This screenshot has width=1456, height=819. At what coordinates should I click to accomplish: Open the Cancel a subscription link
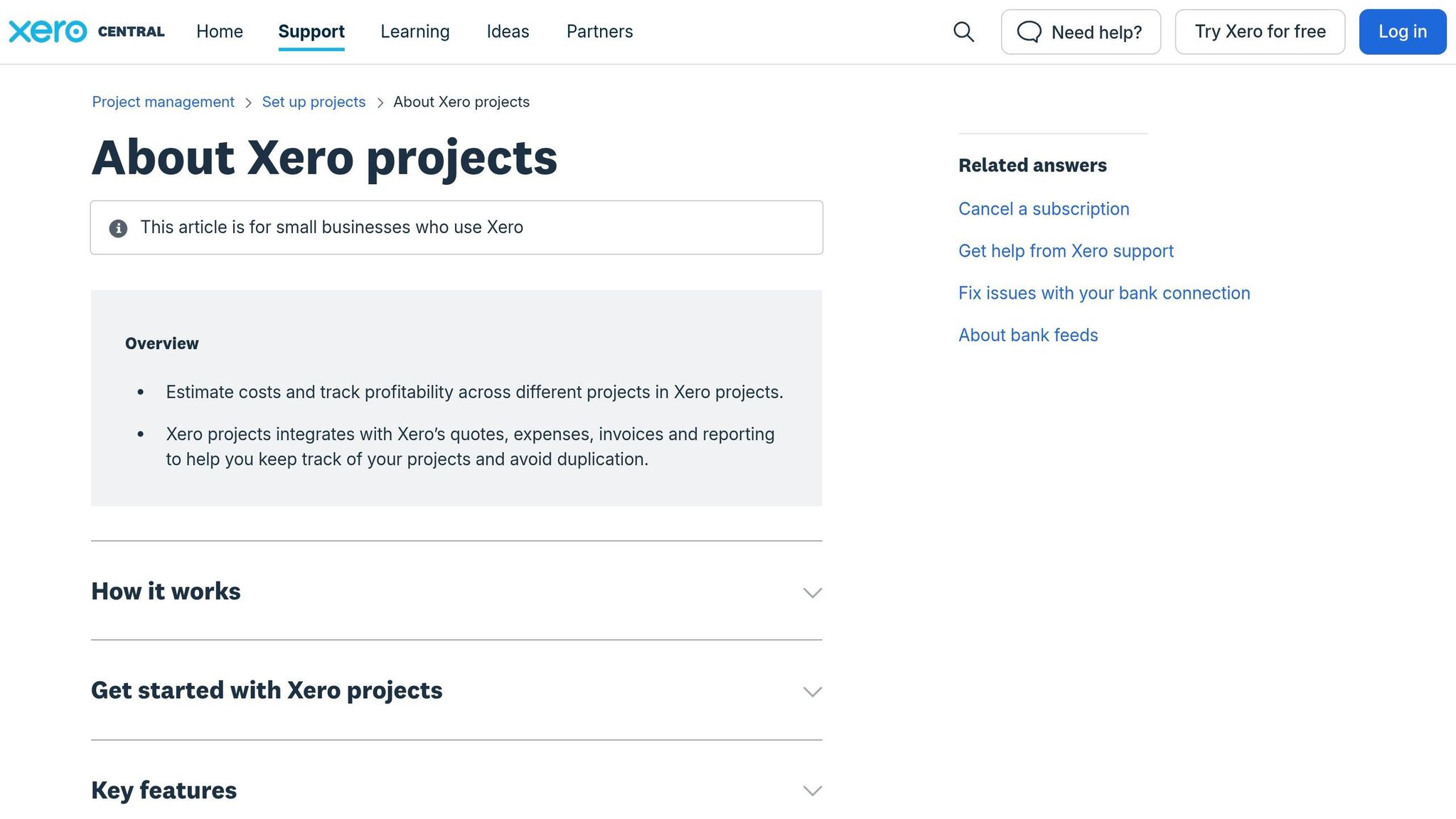(1044, 209)
